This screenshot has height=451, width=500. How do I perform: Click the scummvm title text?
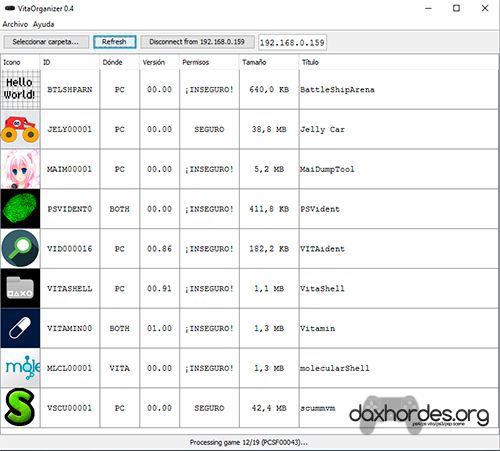[318, 408]
